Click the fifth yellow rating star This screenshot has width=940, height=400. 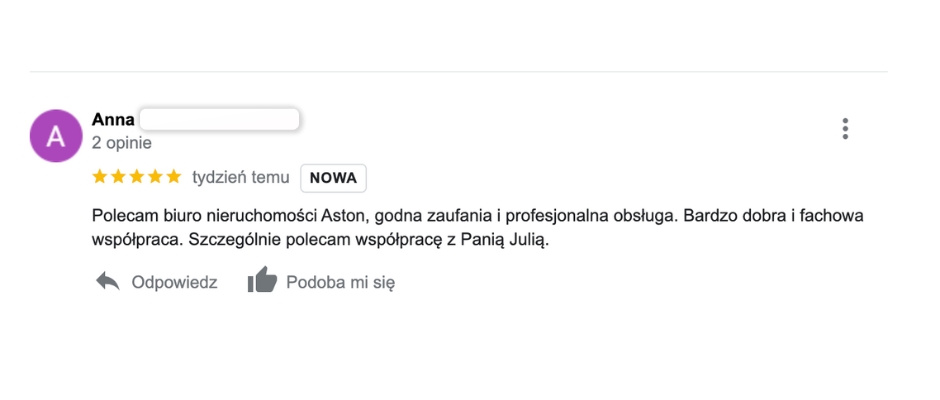click(x=173, y=177)
